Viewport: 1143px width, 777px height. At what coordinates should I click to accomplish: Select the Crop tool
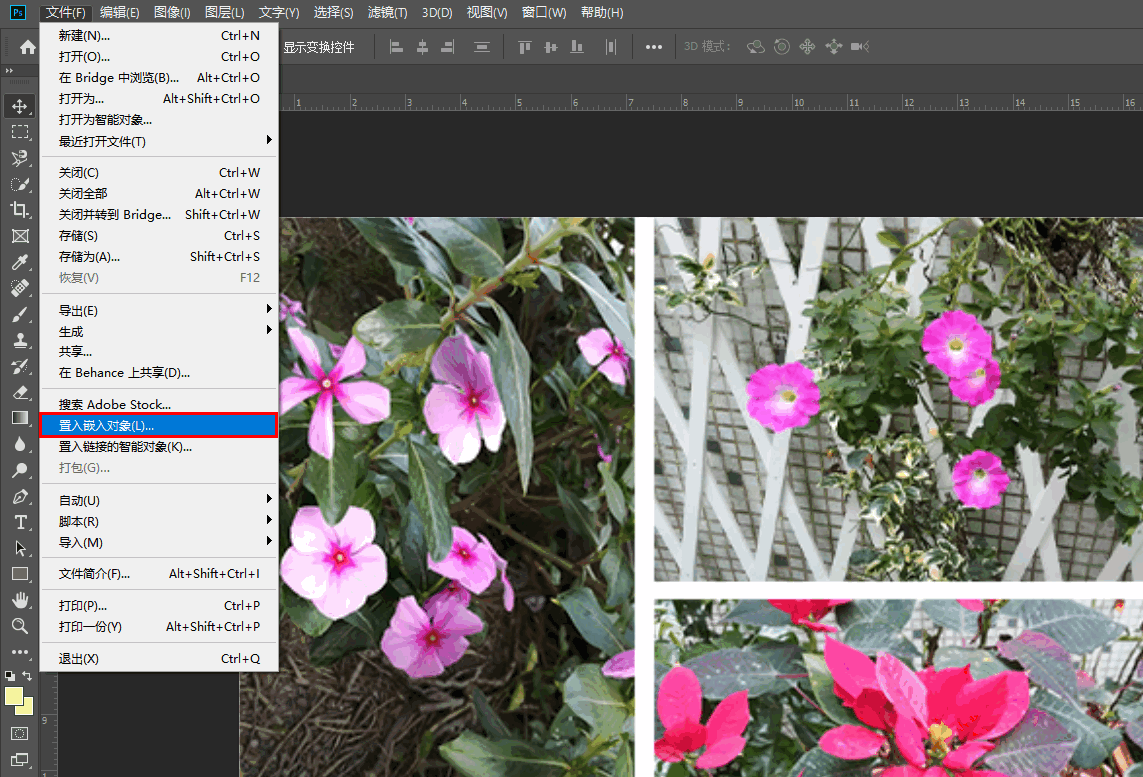(x=19, y=210)
